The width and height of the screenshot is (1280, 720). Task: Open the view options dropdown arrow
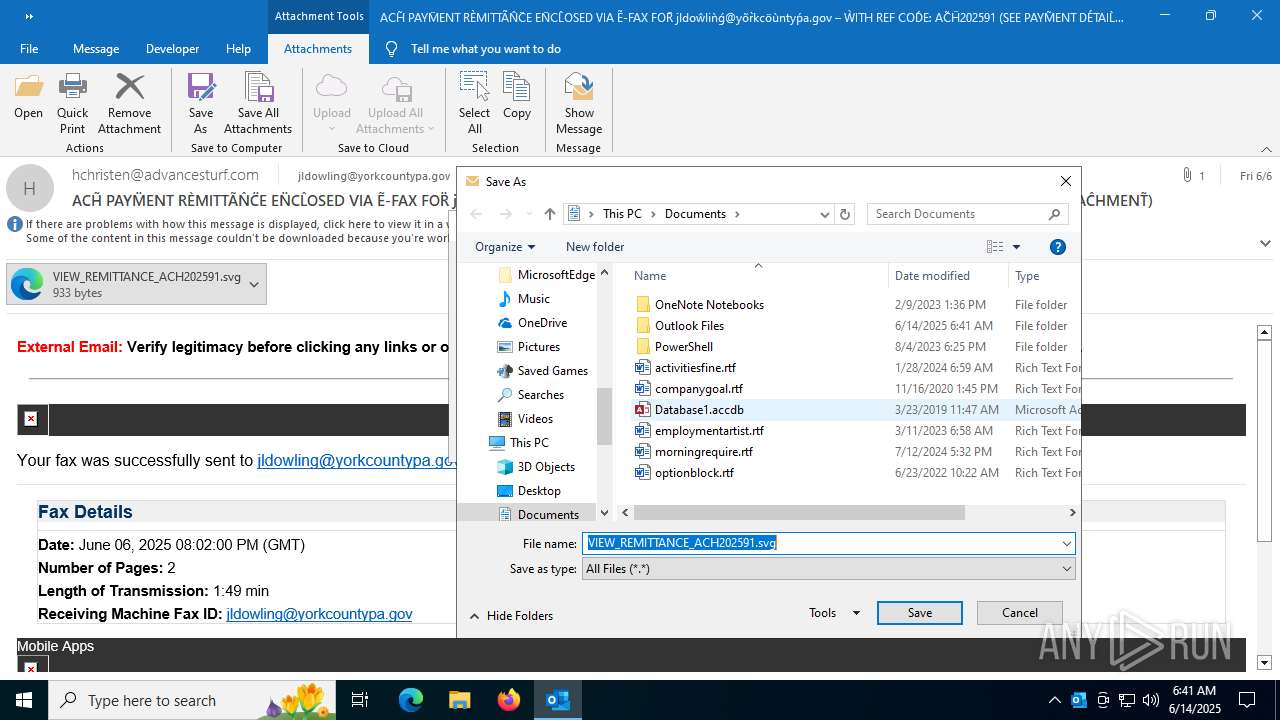click(x=1016, y=247)
